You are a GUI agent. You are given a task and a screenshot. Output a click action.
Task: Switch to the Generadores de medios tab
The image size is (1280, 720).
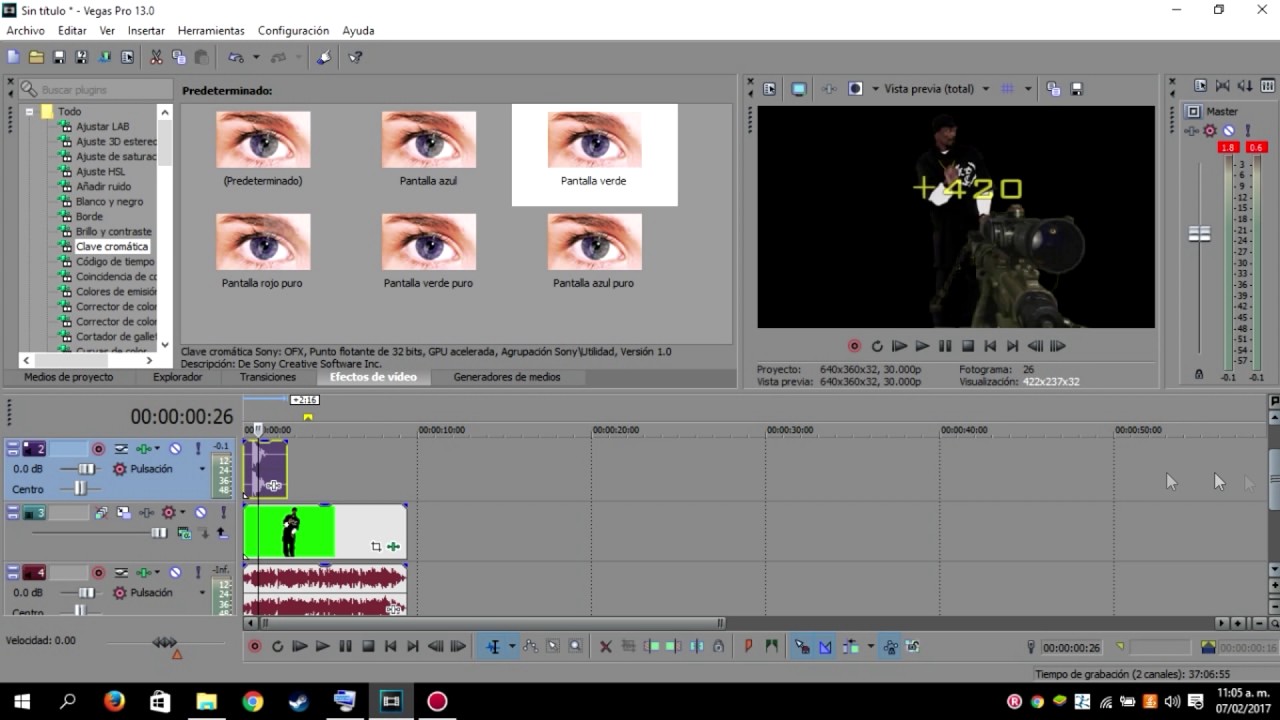click(507, 377)
